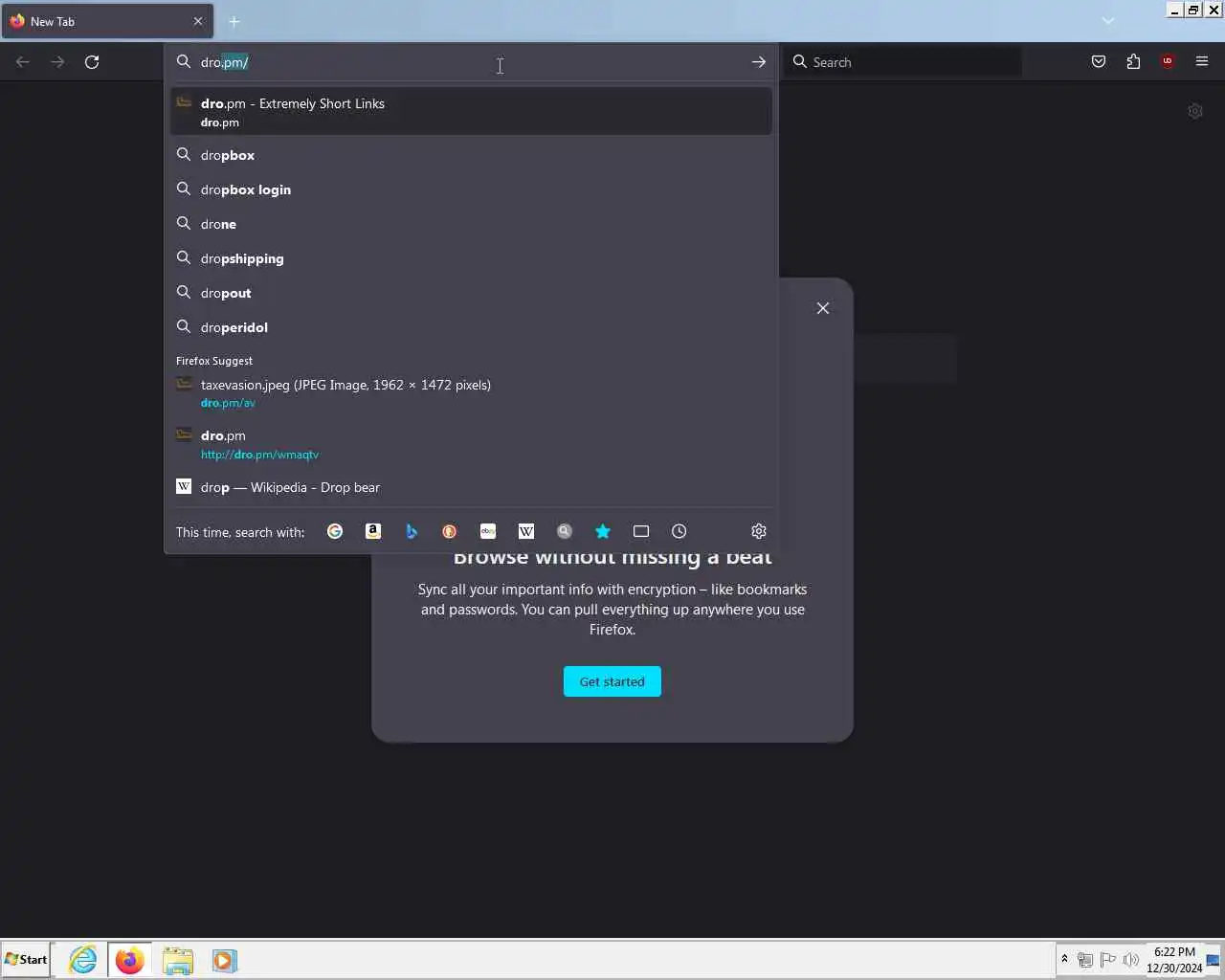Launch Internet Explorer from the taskbar

pyautogui.click(x=83, y=960)
